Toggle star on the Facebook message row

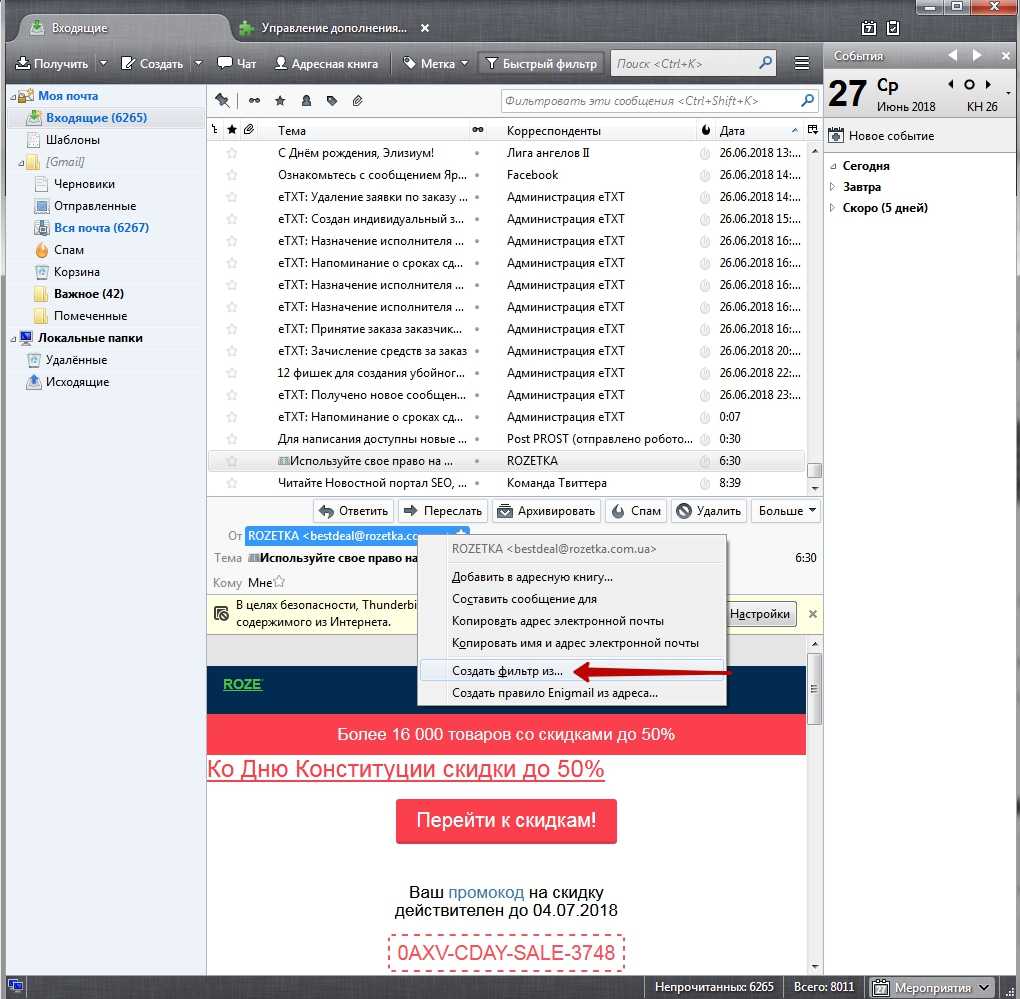[x=232, y=175]
